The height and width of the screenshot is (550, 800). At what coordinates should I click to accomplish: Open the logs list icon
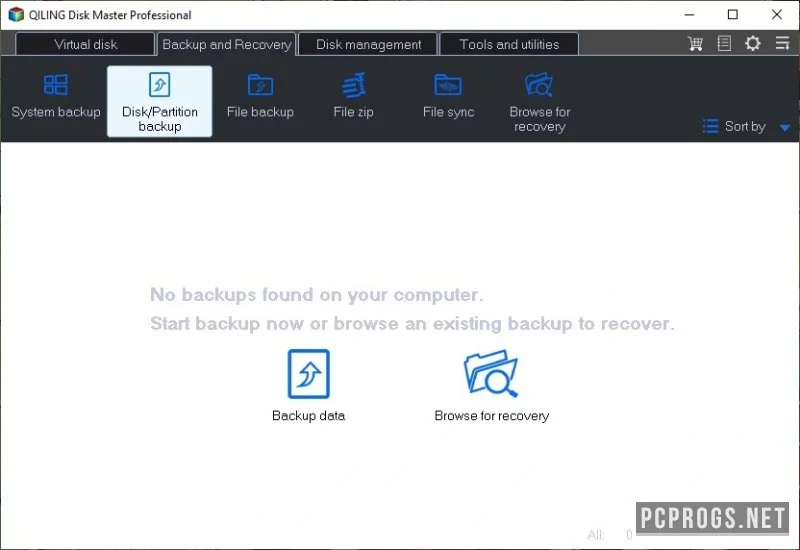(724, 43)
